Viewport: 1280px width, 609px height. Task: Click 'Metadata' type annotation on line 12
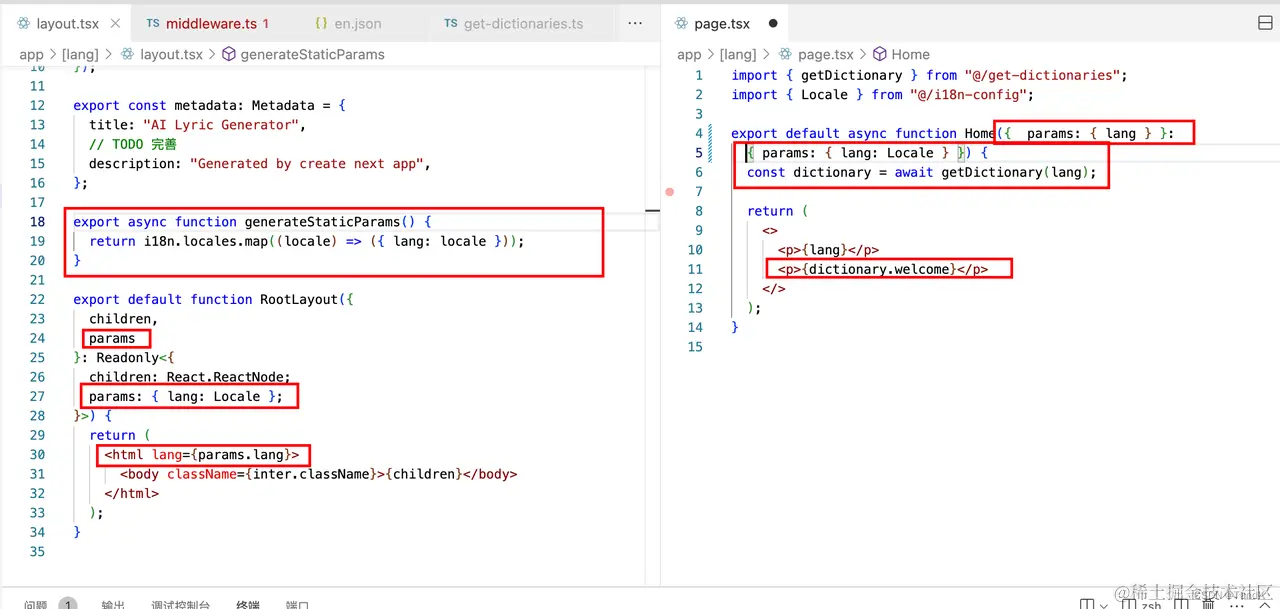coord(283,105)
